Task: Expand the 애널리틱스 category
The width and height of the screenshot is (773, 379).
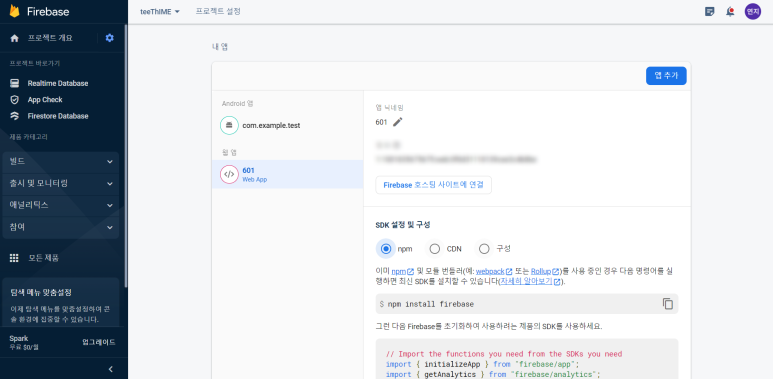Action: (61, 205)
